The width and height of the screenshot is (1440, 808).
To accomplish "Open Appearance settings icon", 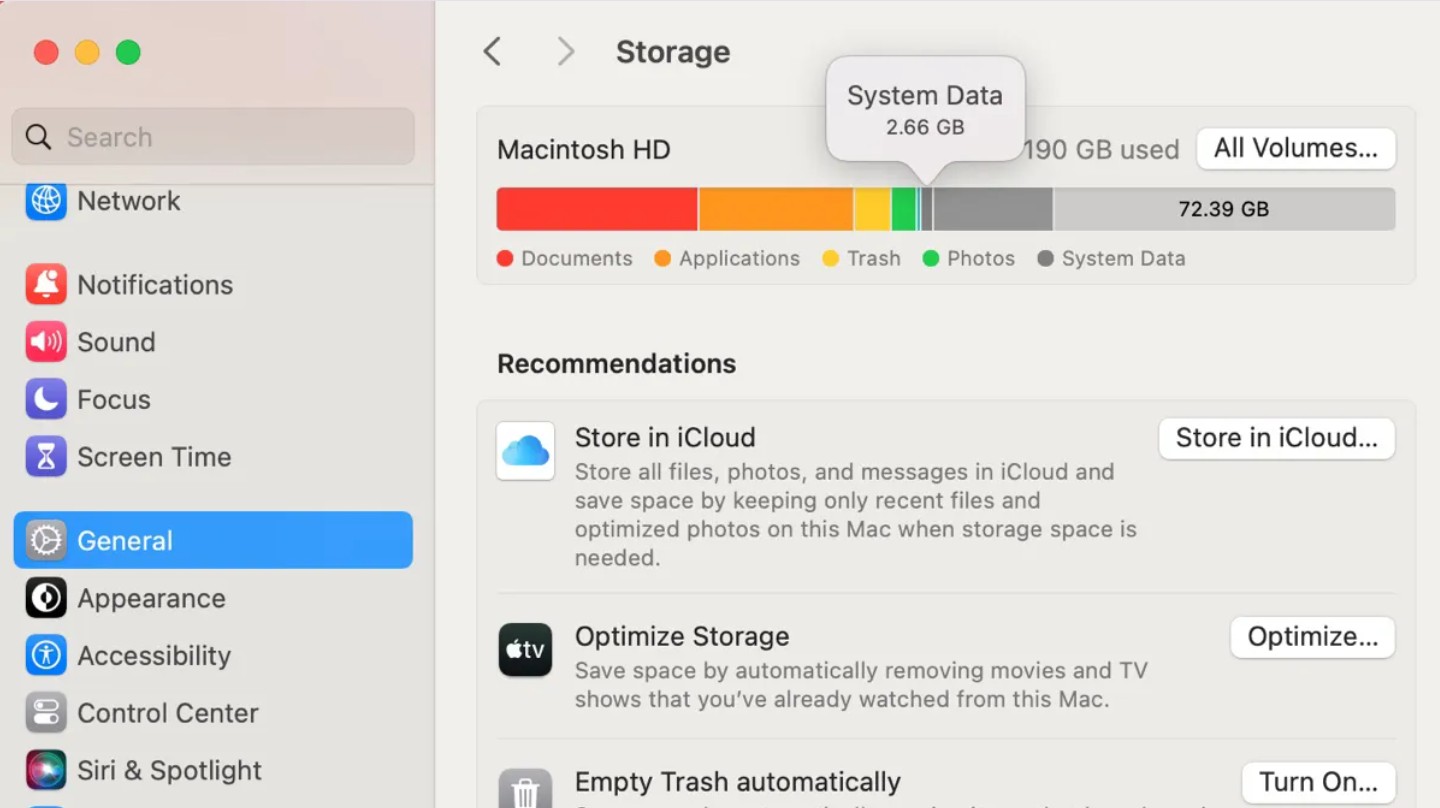I will coord(44,597).
